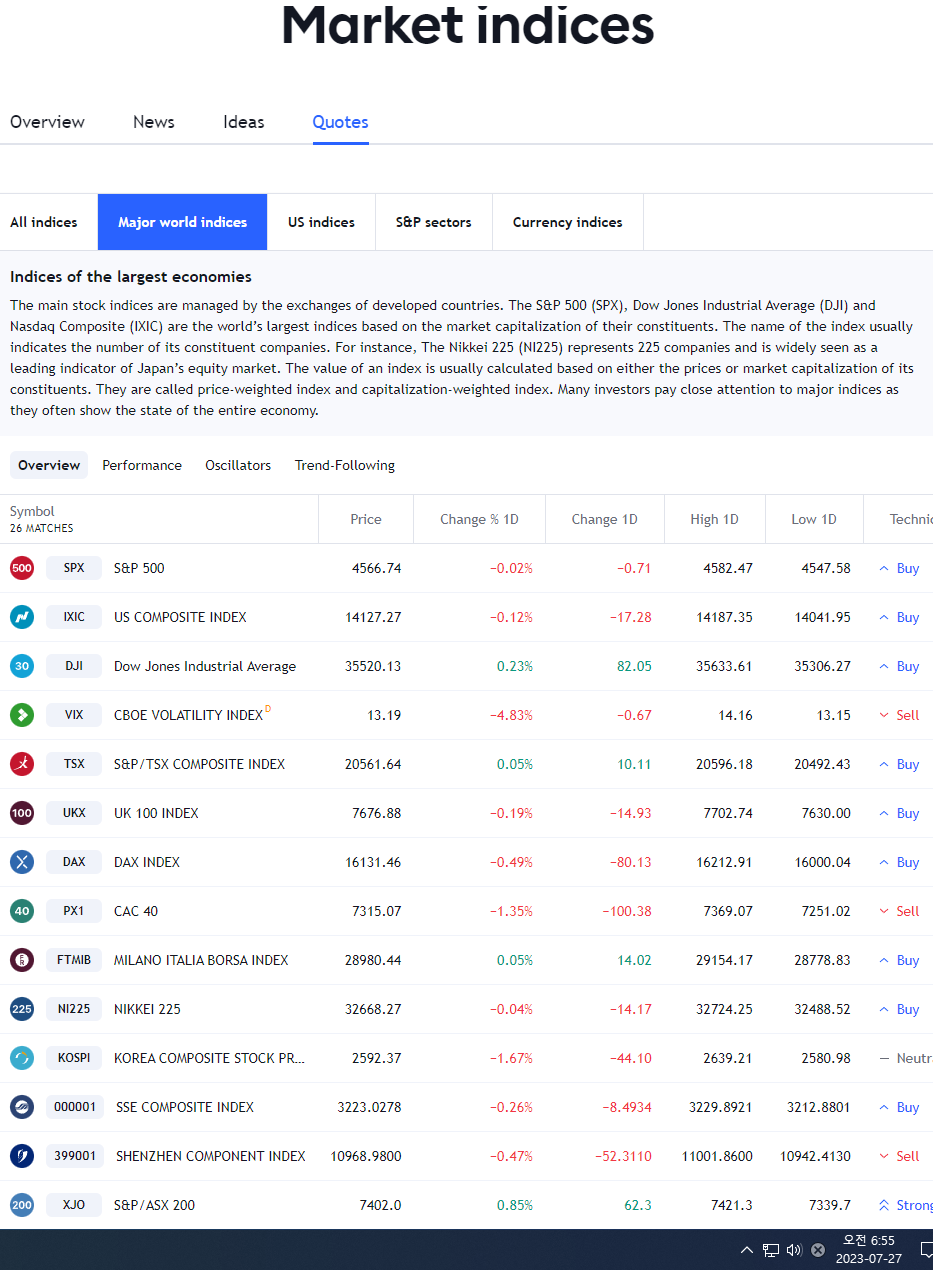Open the PX1 ticker link
The height and width of the screenshot is (1270, 933).
pyautogui.click(x=74, y=911)
